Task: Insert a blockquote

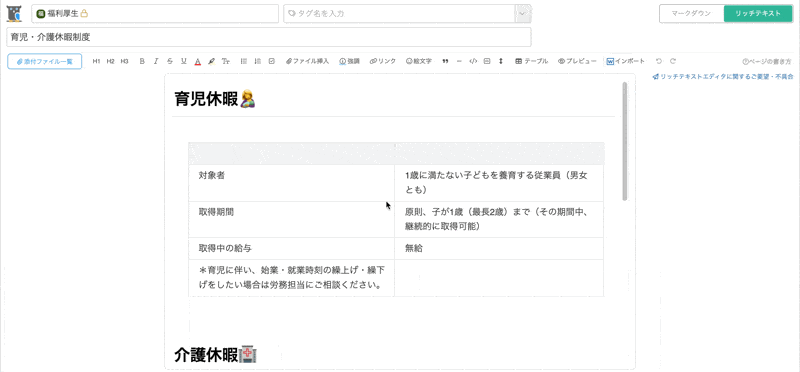Action: click(445, 61)
